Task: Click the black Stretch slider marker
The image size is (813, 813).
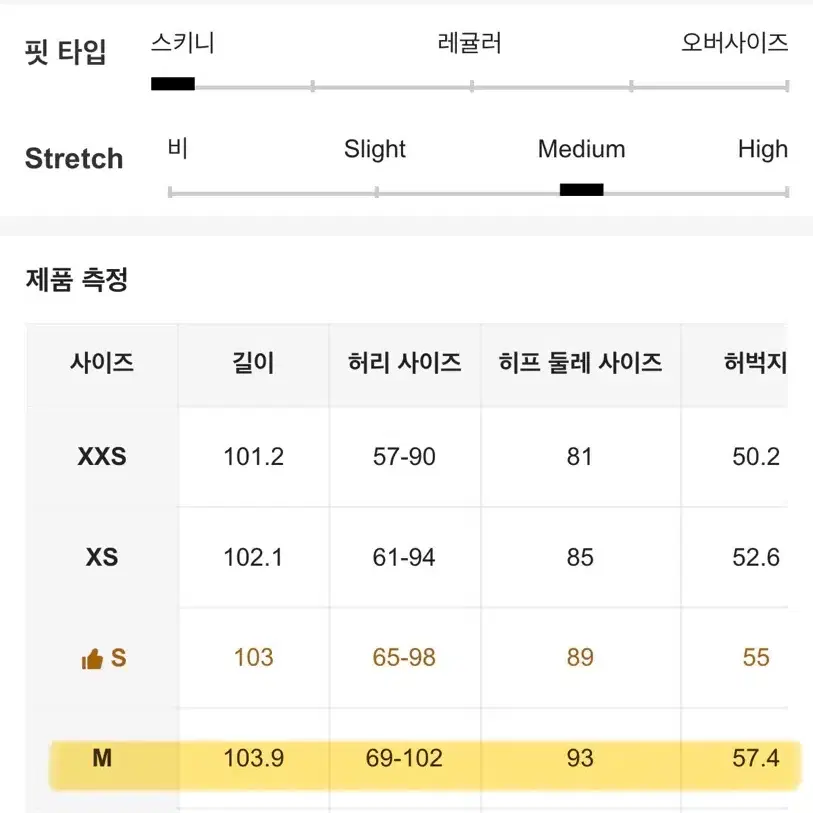Action: 581,190
